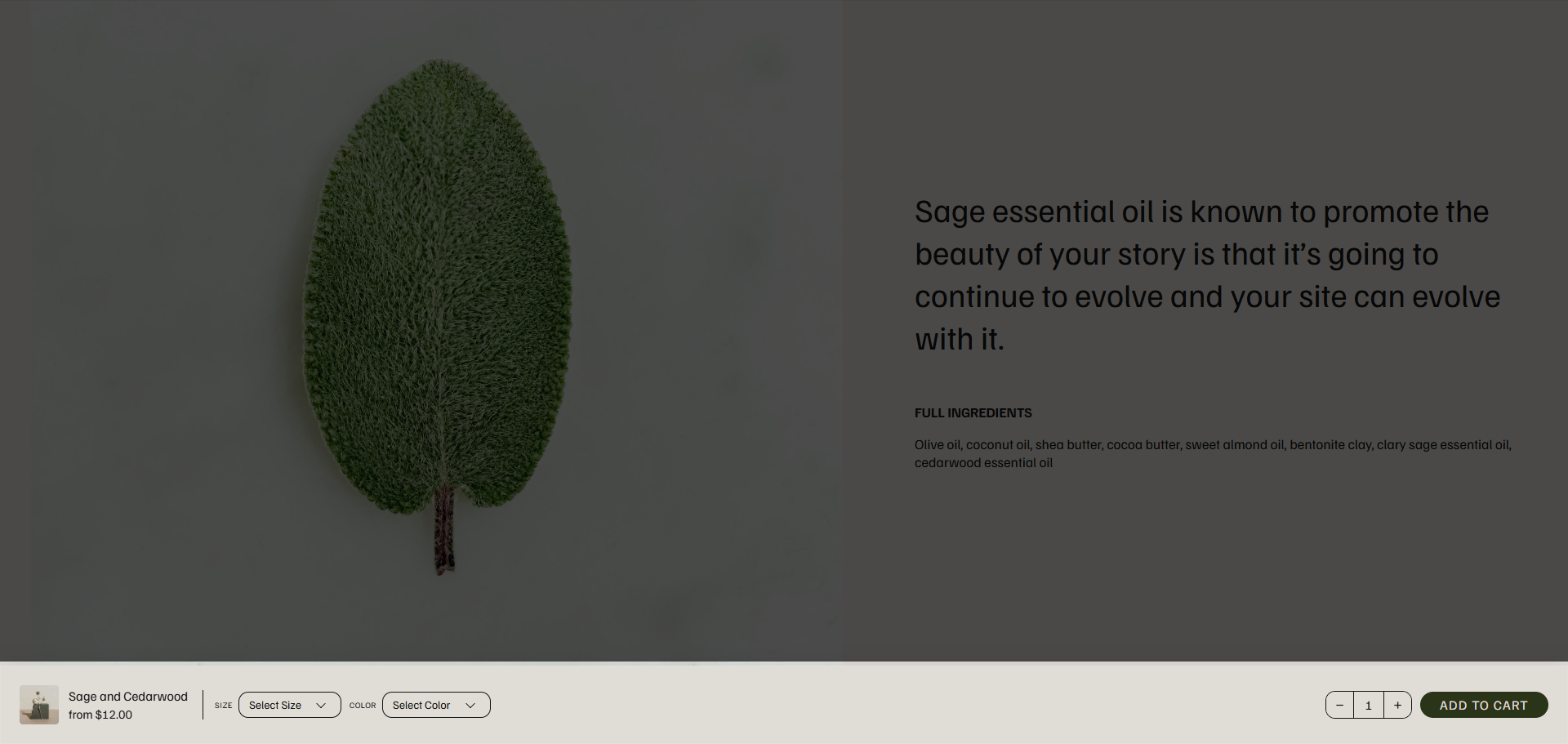Image resolution: width=1568 pixels, height=744 pixels.
Task: Click the 'from $12.00' price text
Action: (100, 715)
